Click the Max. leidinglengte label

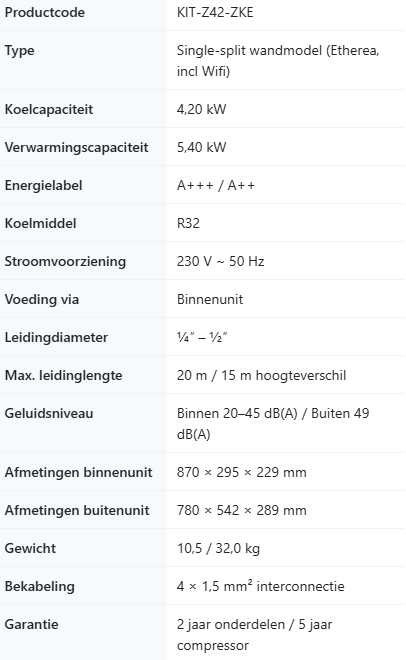(x=64, y=375)
